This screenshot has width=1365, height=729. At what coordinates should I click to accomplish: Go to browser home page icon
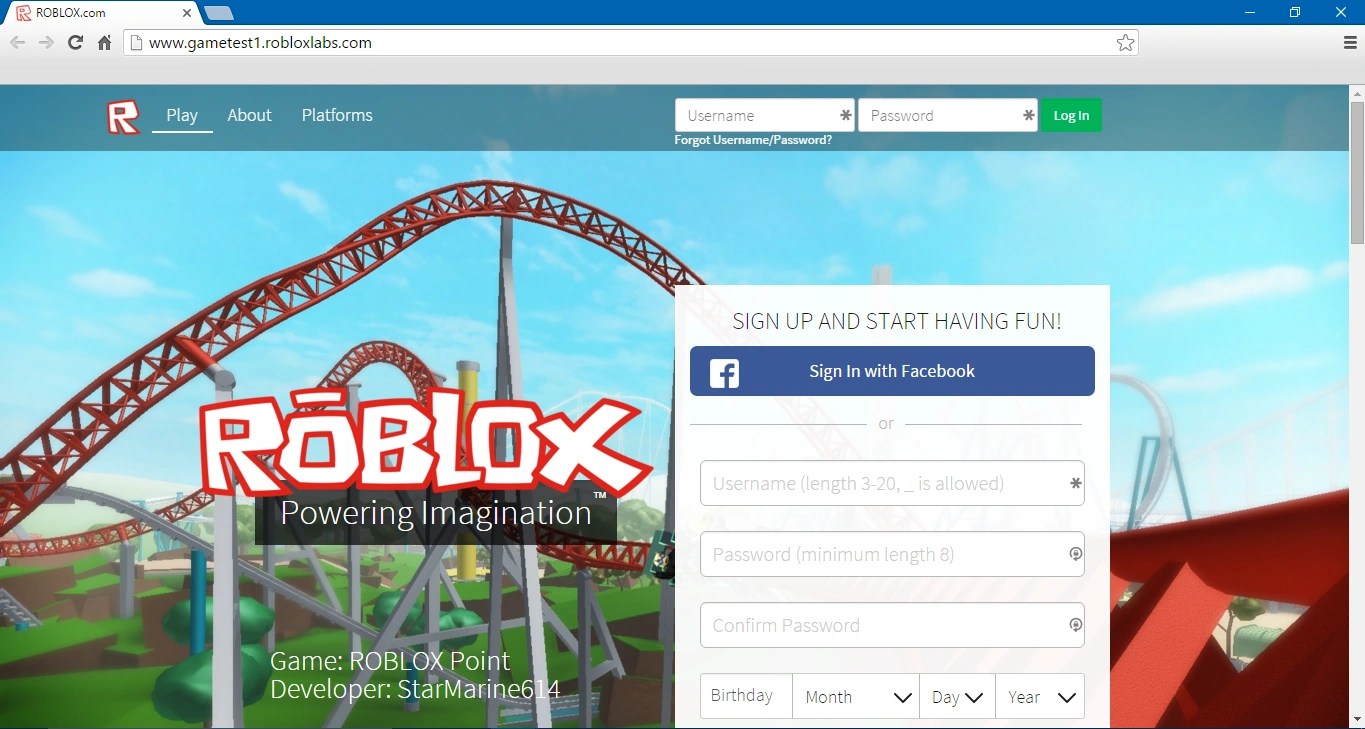[104, 42]
